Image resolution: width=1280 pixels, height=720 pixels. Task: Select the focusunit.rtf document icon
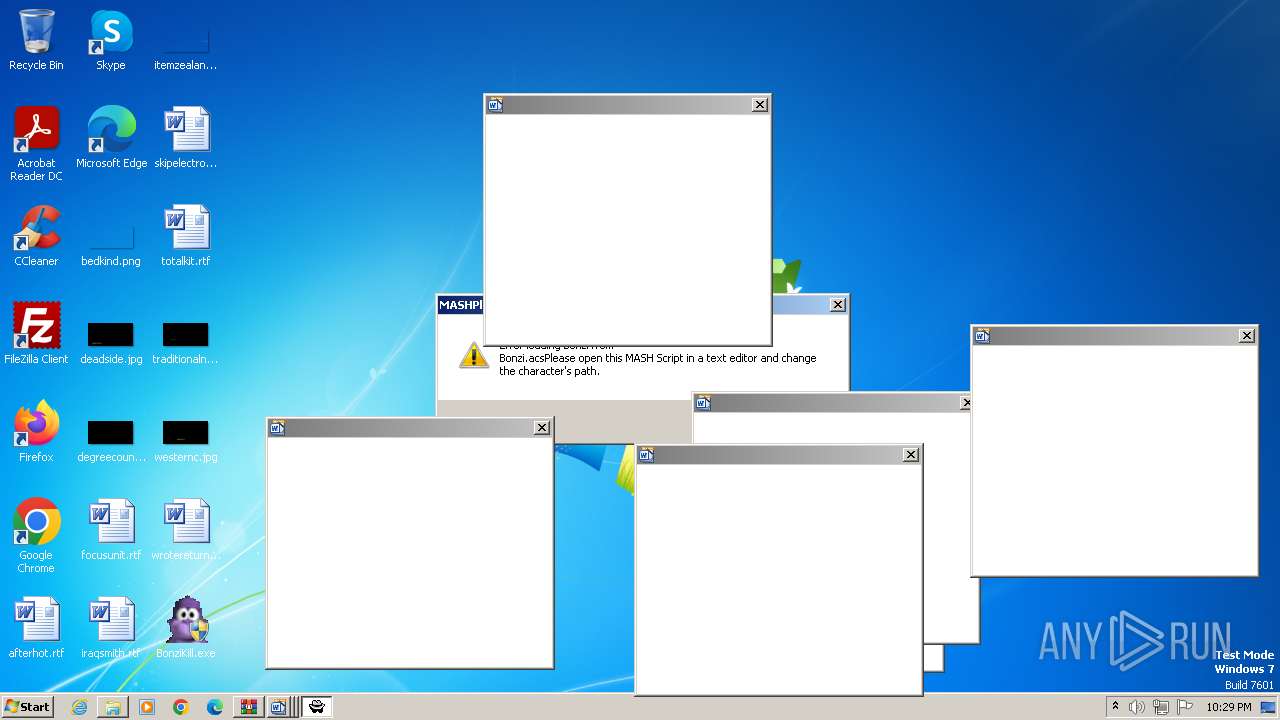[x=111, y=530]
